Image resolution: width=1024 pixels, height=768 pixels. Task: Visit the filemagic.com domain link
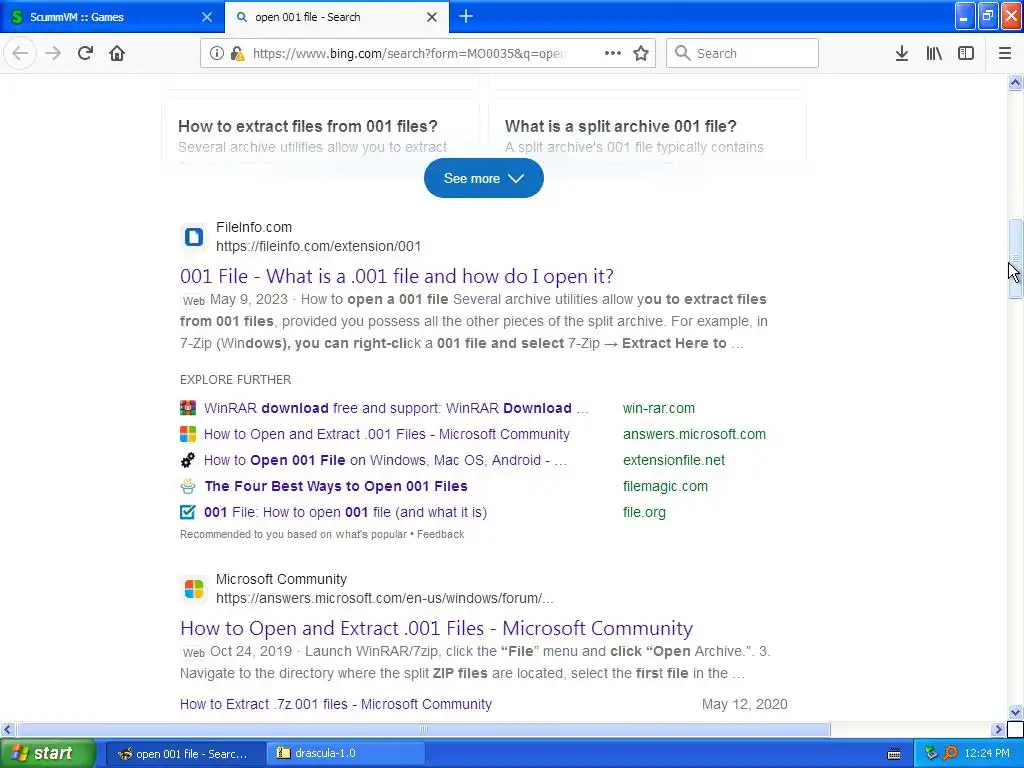click(x=665, y=487)
